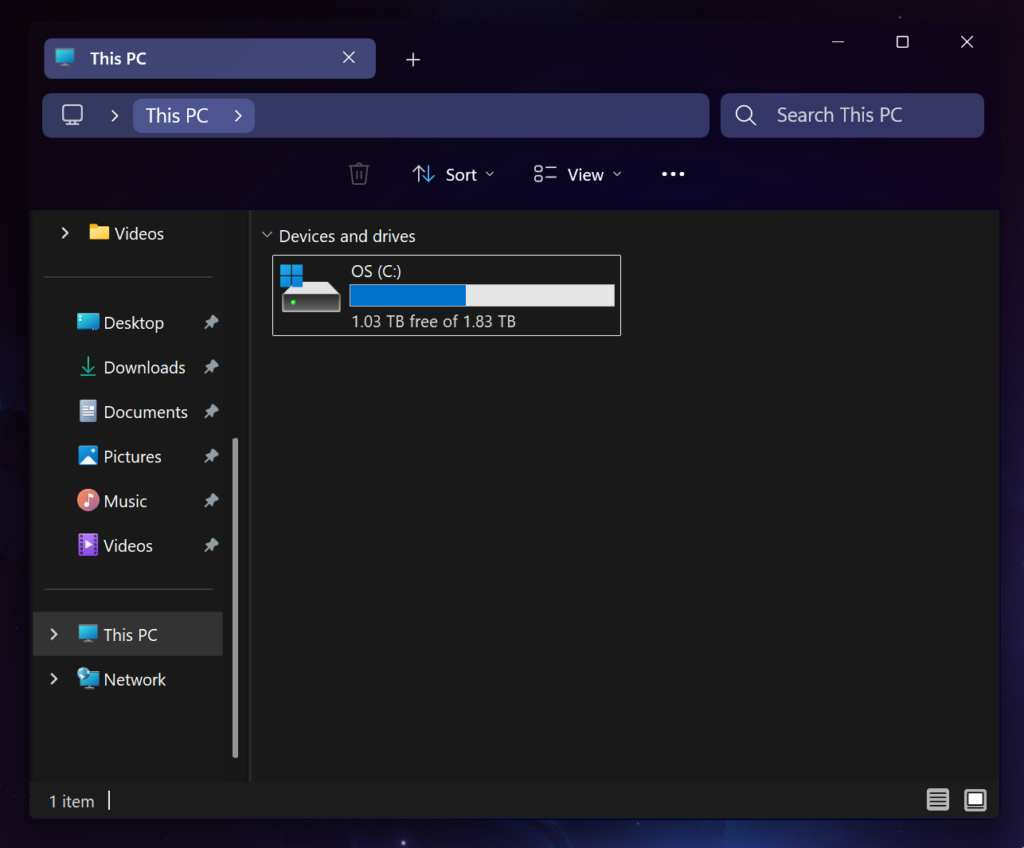1024x848 pixels.
Task: Click the pin icon beside Downloads
Action: [x=210, y=367]
